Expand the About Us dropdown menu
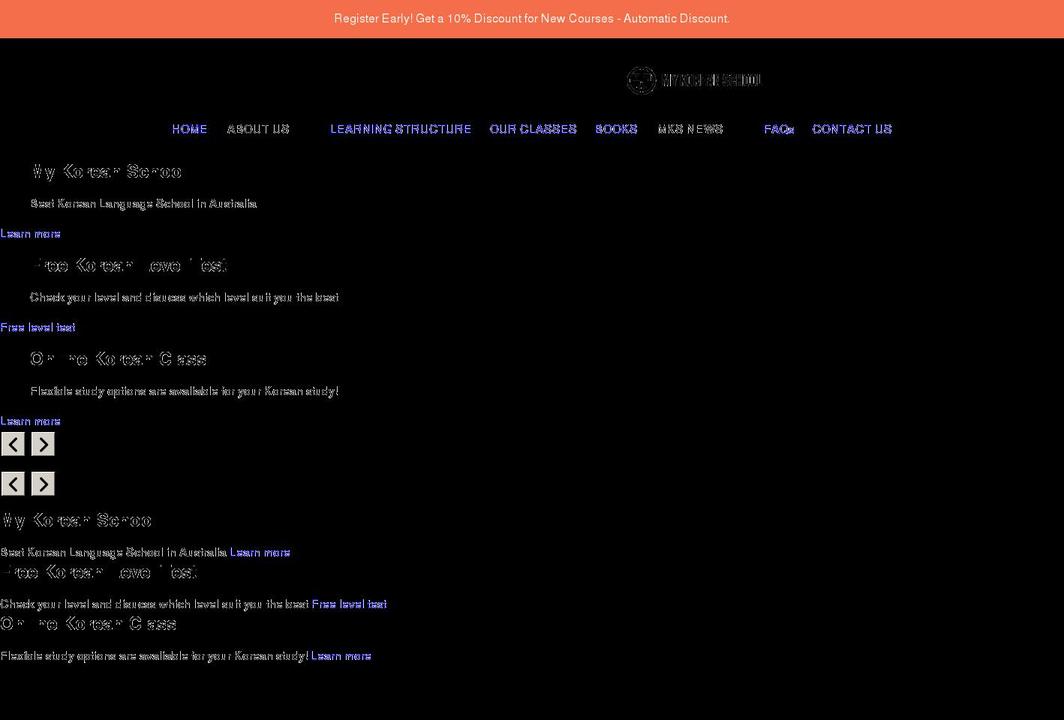Viewport: 1064px width, 720px height. coord(257,128)
